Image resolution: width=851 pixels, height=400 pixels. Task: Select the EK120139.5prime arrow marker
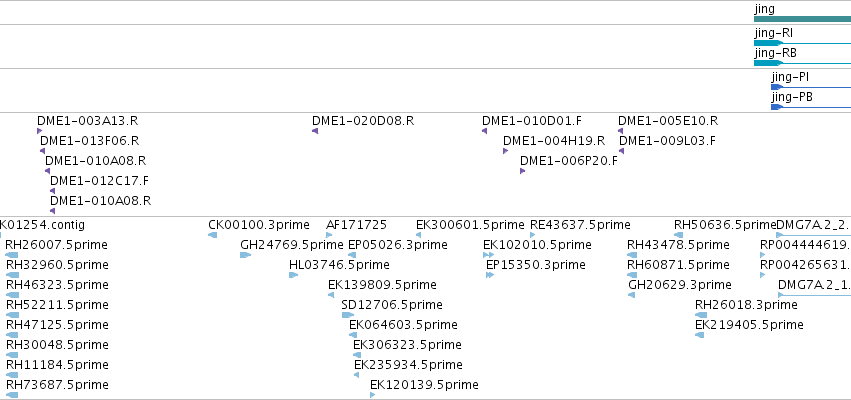pos(372,395)
